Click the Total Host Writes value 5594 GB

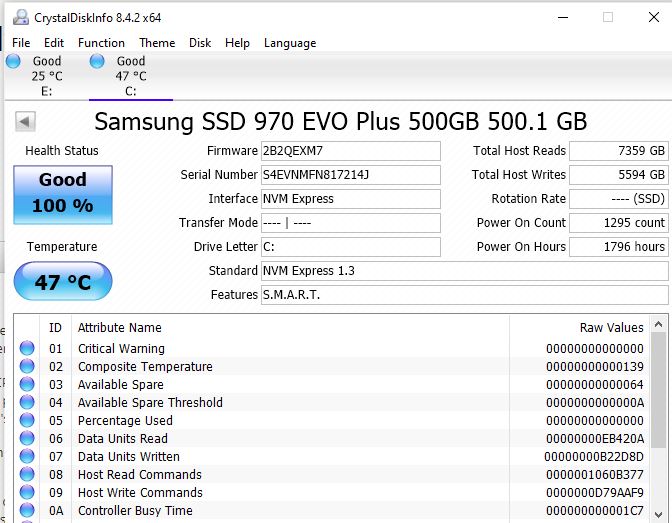pos(618,175)
